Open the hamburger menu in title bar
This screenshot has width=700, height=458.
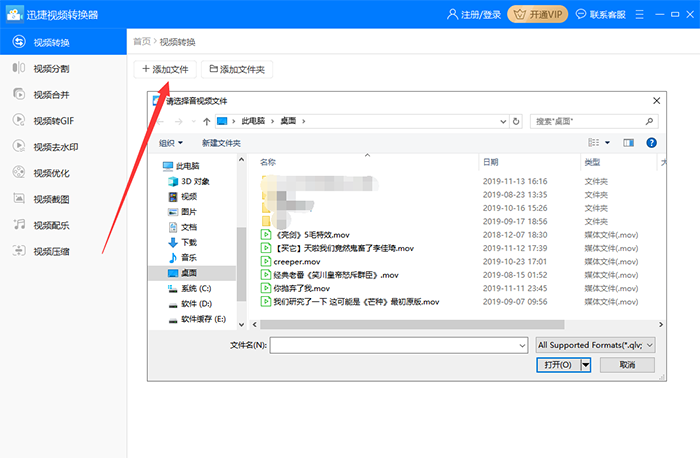(639, 15)
